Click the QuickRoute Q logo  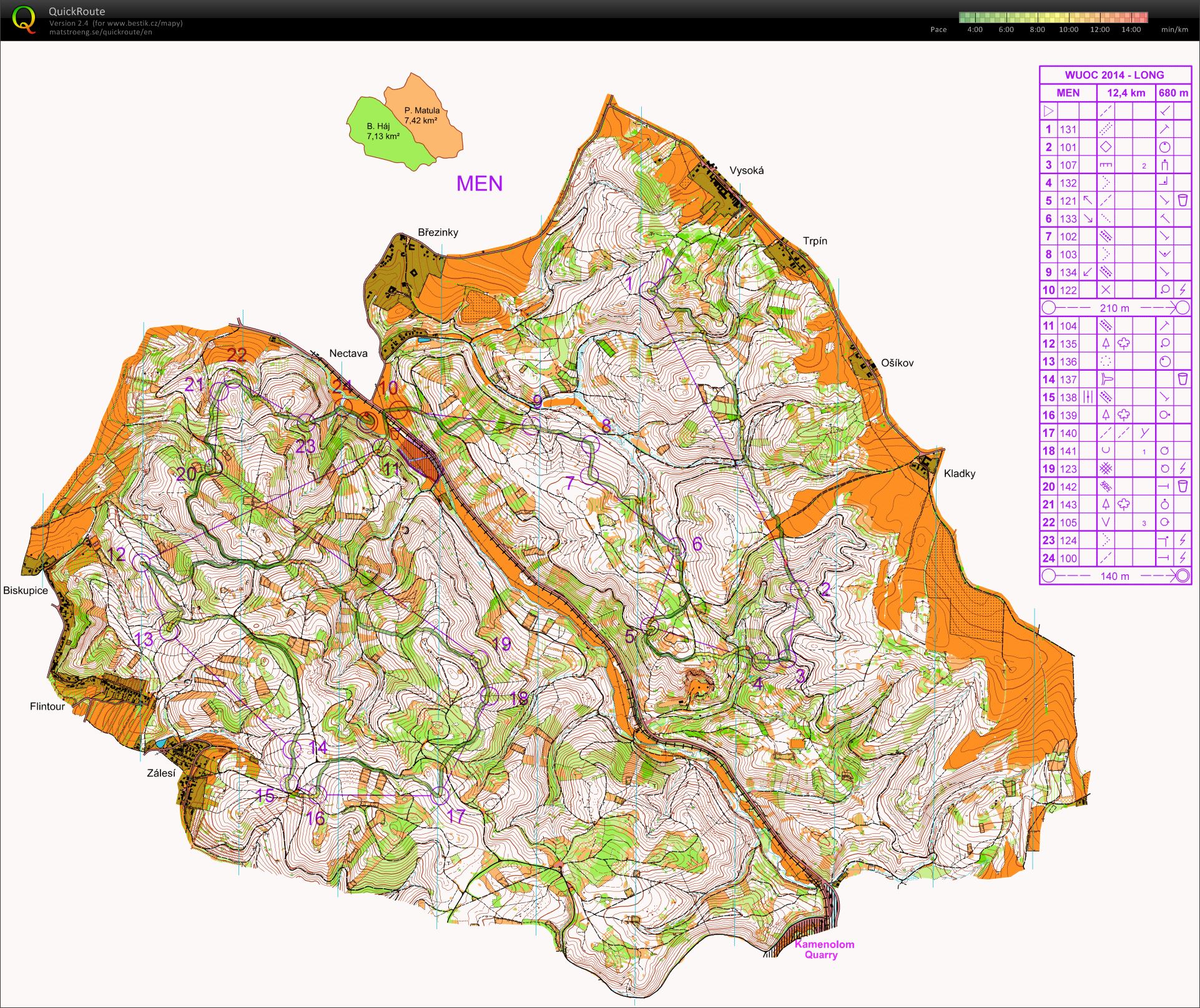pos(24,19)
